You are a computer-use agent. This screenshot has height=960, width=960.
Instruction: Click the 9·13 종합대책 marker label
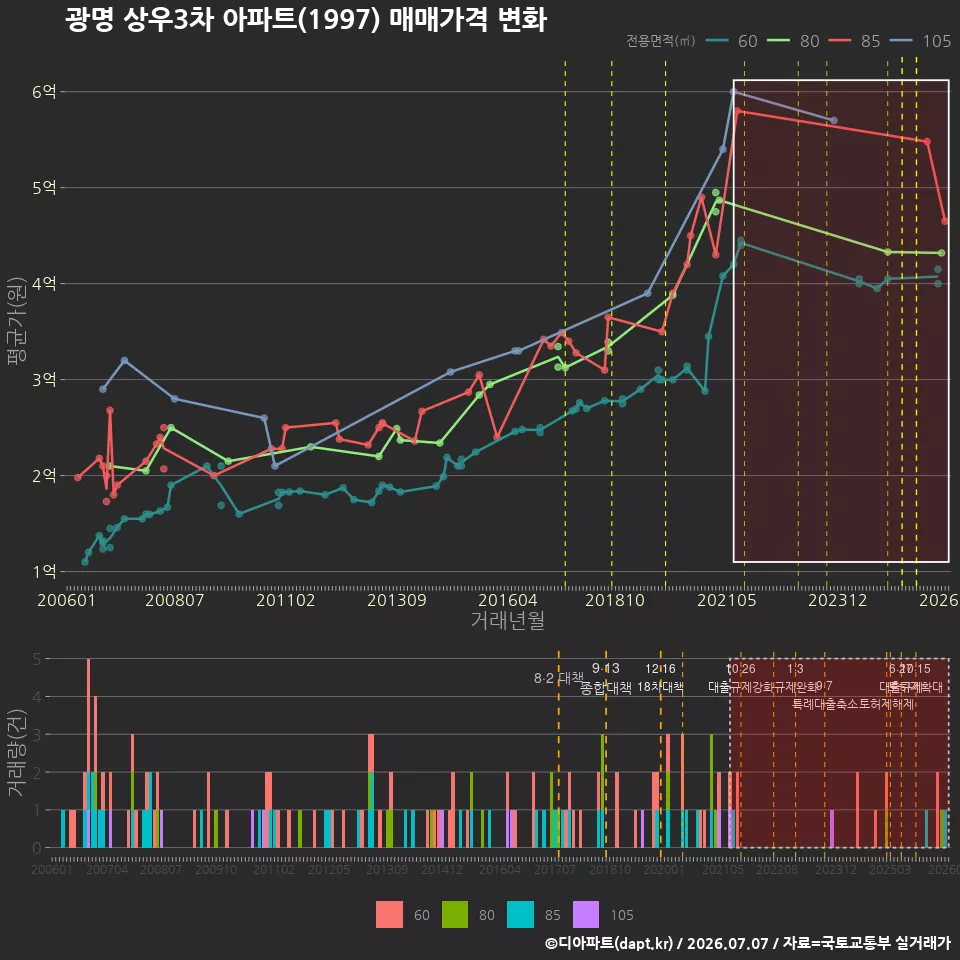point(606,678)
